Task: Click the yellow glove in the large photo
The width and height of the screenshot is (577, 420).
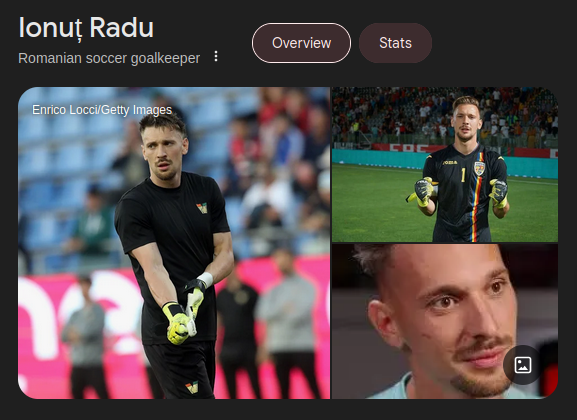Action: pyautogui.click(x=177, y=324)
